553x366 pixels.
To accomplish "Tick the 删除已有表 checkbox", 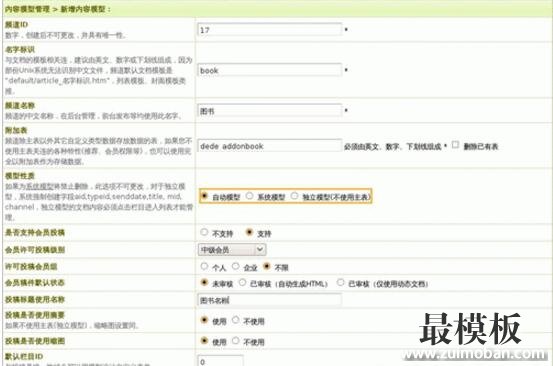I will pyautogui.click(x=455, y=145).
